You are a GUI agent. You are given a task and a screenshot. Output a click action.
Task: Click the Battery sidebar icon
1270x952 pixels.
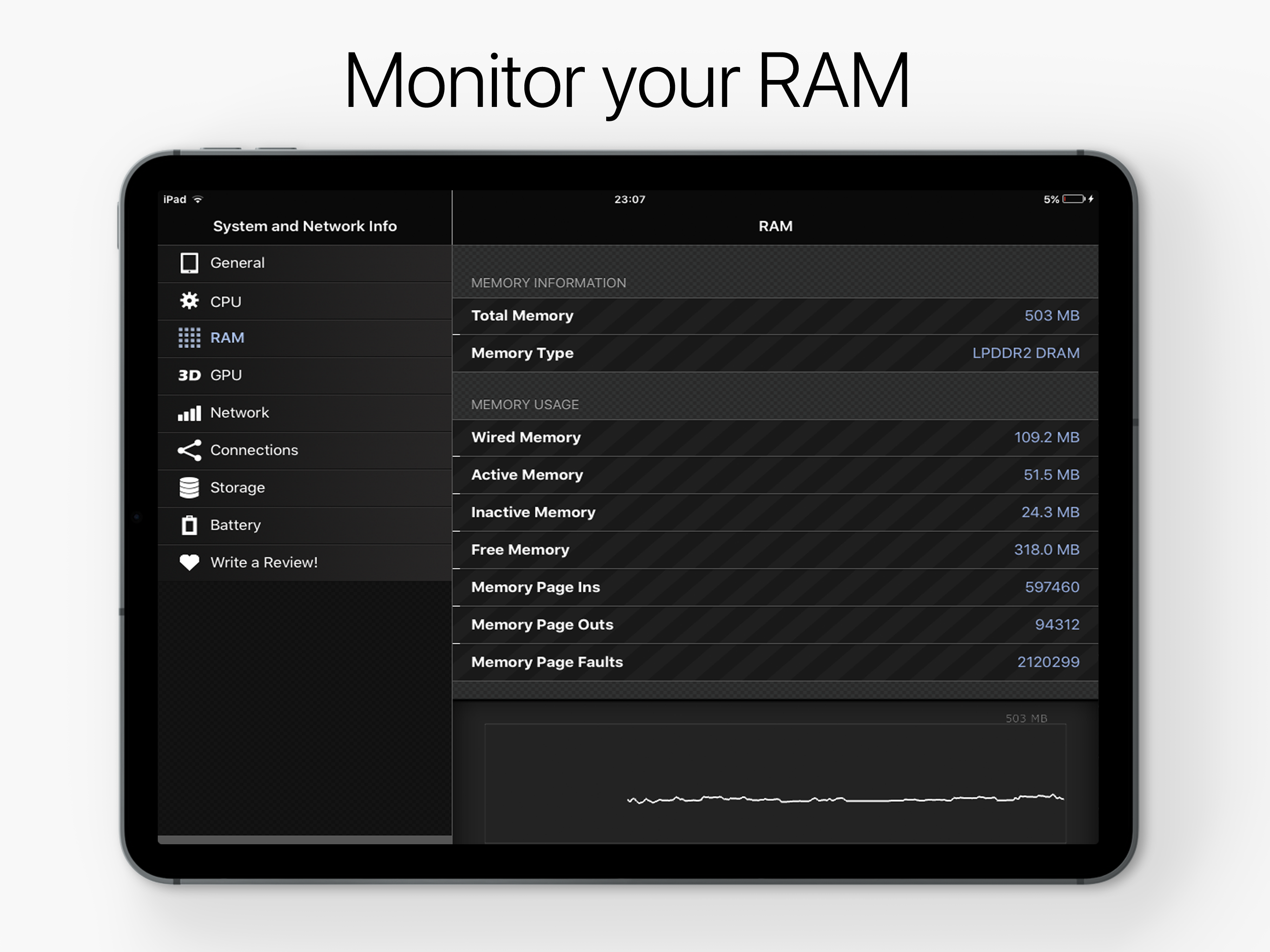pos(189,525)
